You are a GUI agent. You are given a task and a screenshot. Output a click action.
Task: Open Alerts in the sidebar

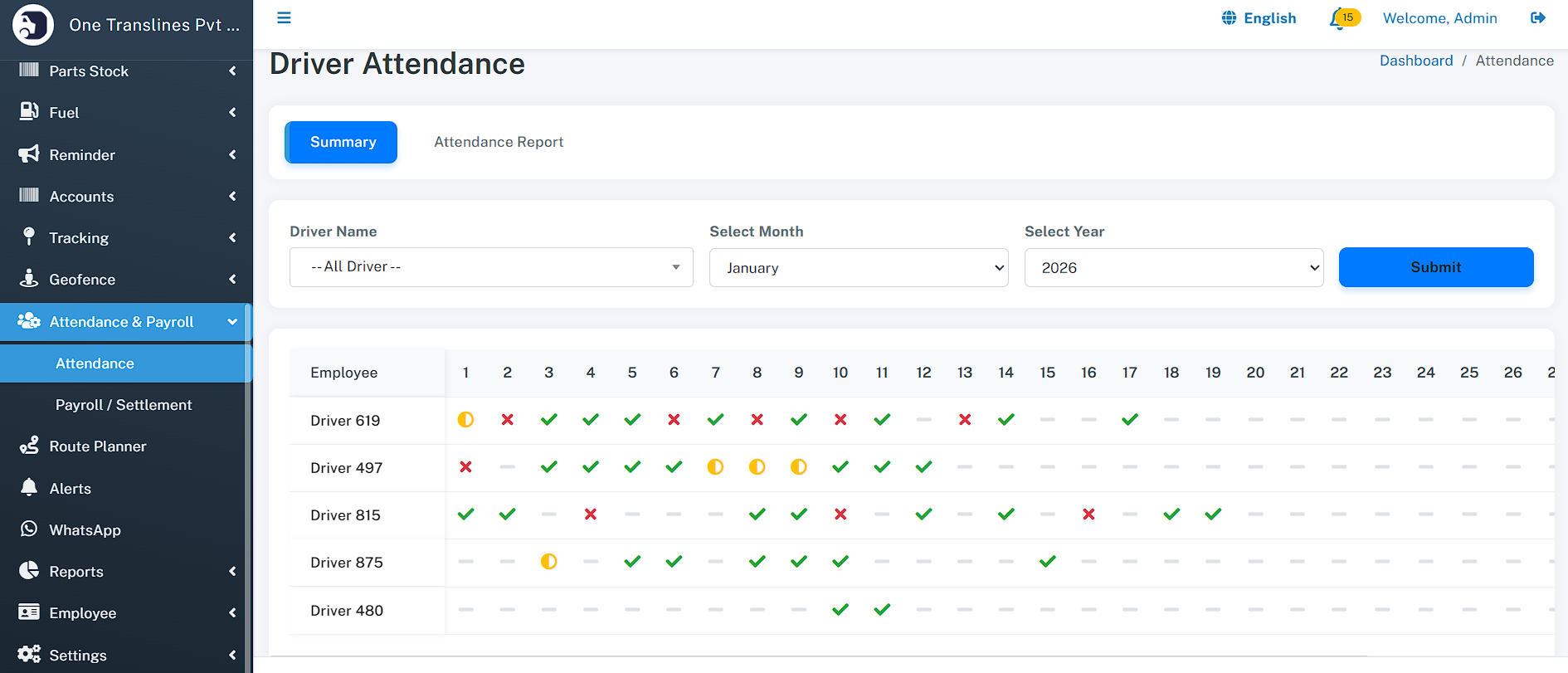[x=70, y=489]
